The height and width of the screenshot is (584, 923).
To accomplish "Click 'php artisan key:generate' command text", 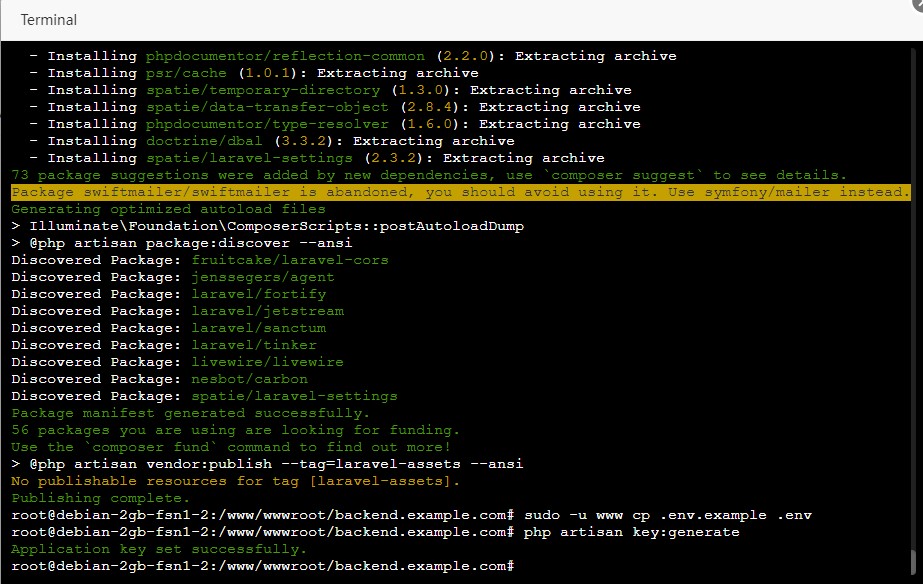I will [x=631, y=532].
